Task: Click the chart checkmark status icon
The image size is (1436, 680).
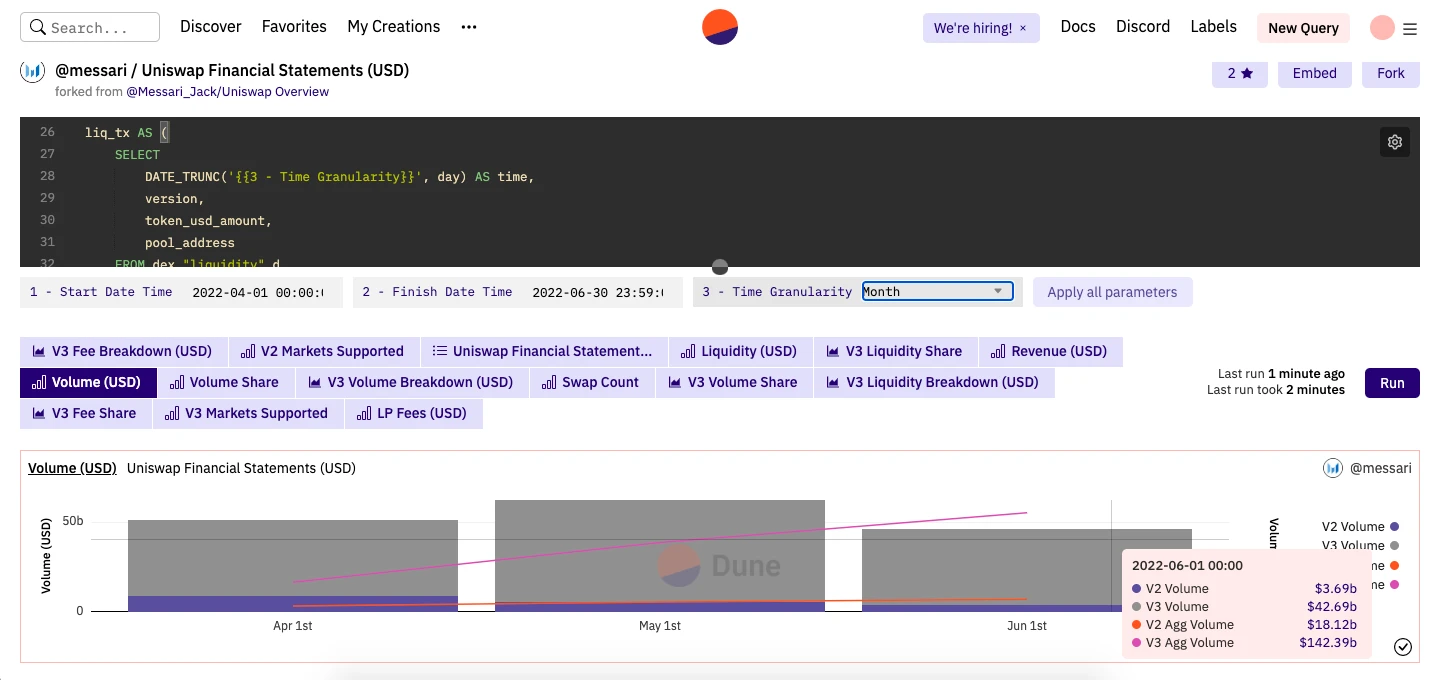Action: (1403, 647)
